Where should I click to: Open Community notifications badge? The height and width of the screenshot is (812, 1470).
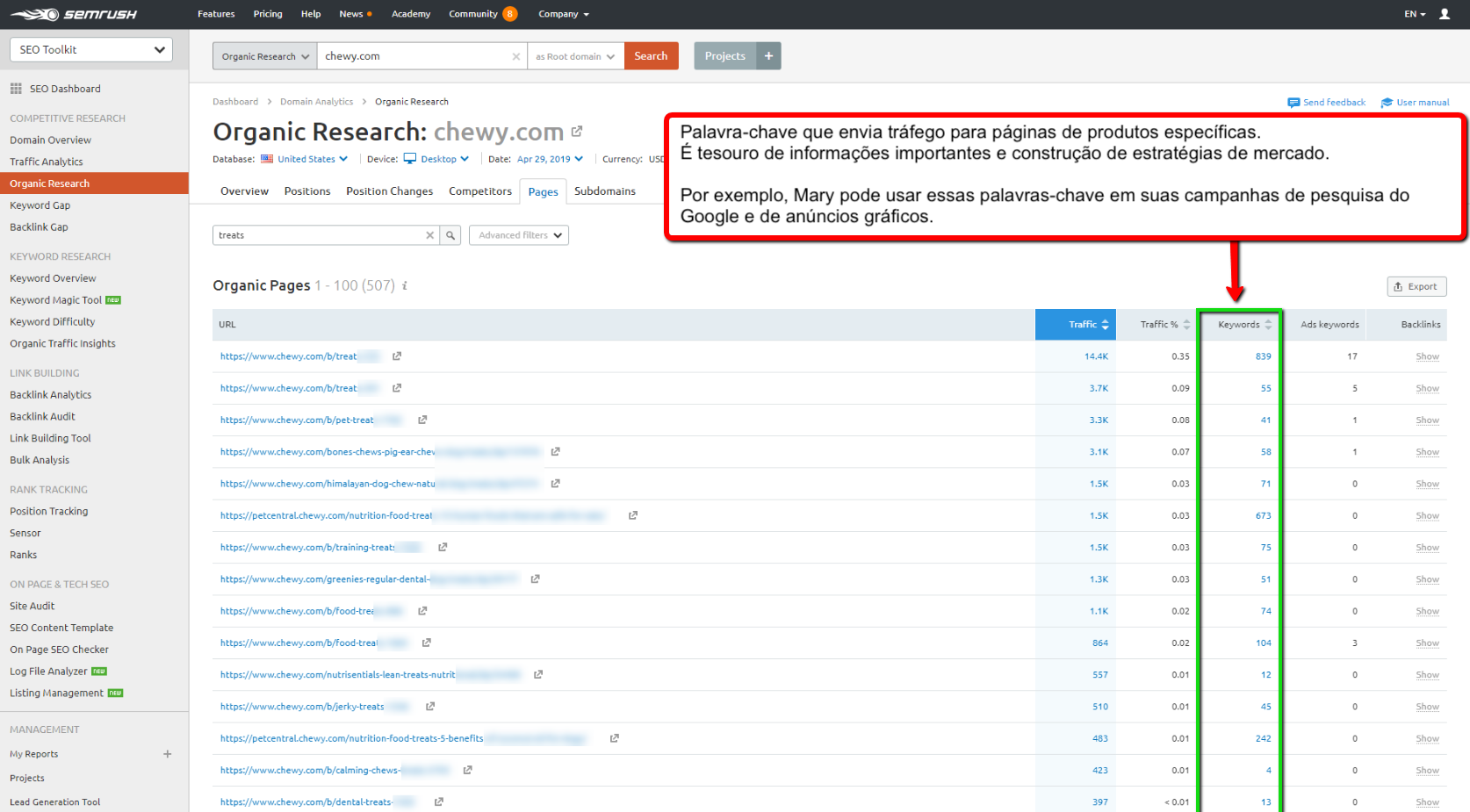509,14
